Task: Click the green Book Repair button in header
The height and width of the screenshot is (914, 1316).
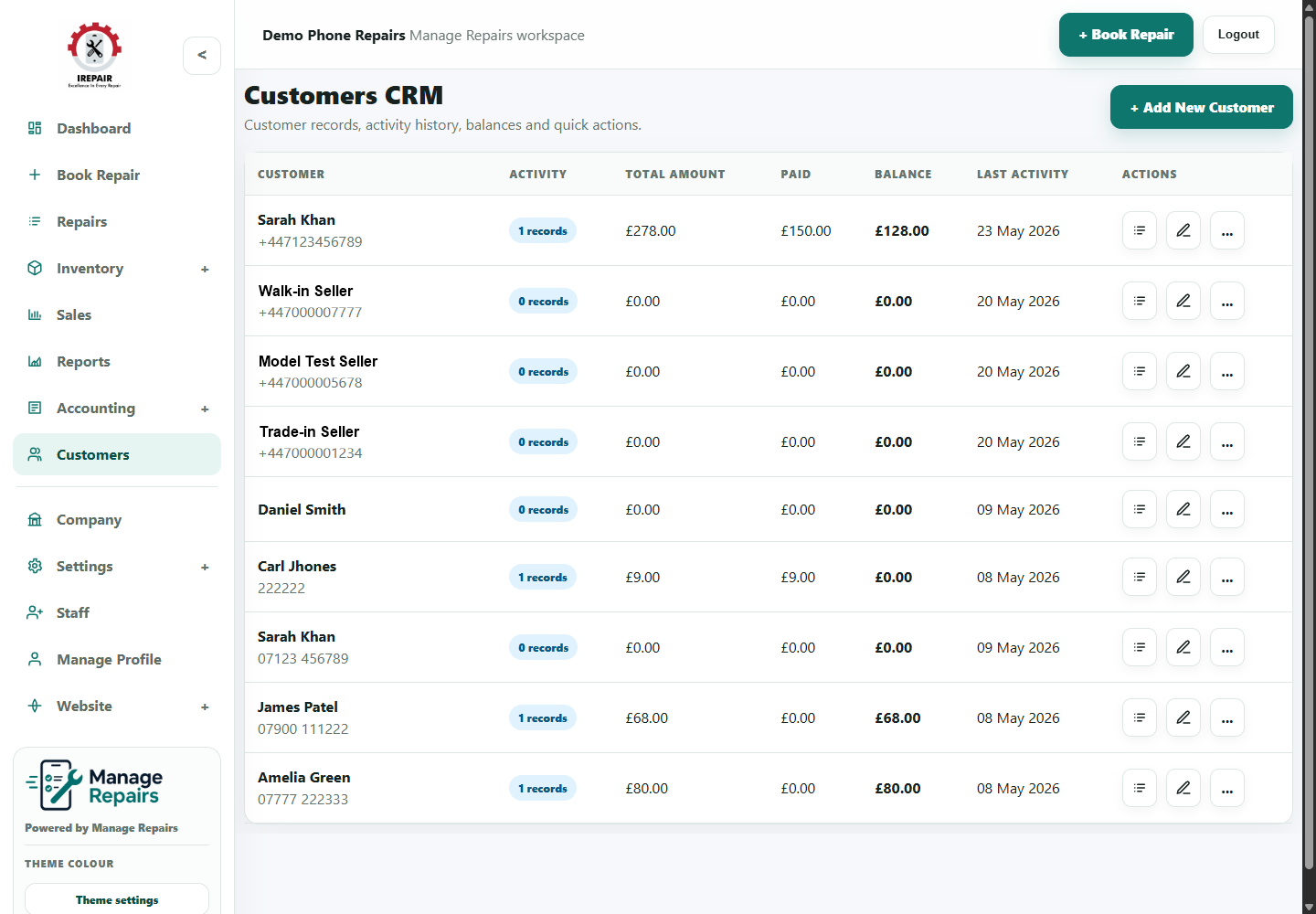Action: [1126, 35]
